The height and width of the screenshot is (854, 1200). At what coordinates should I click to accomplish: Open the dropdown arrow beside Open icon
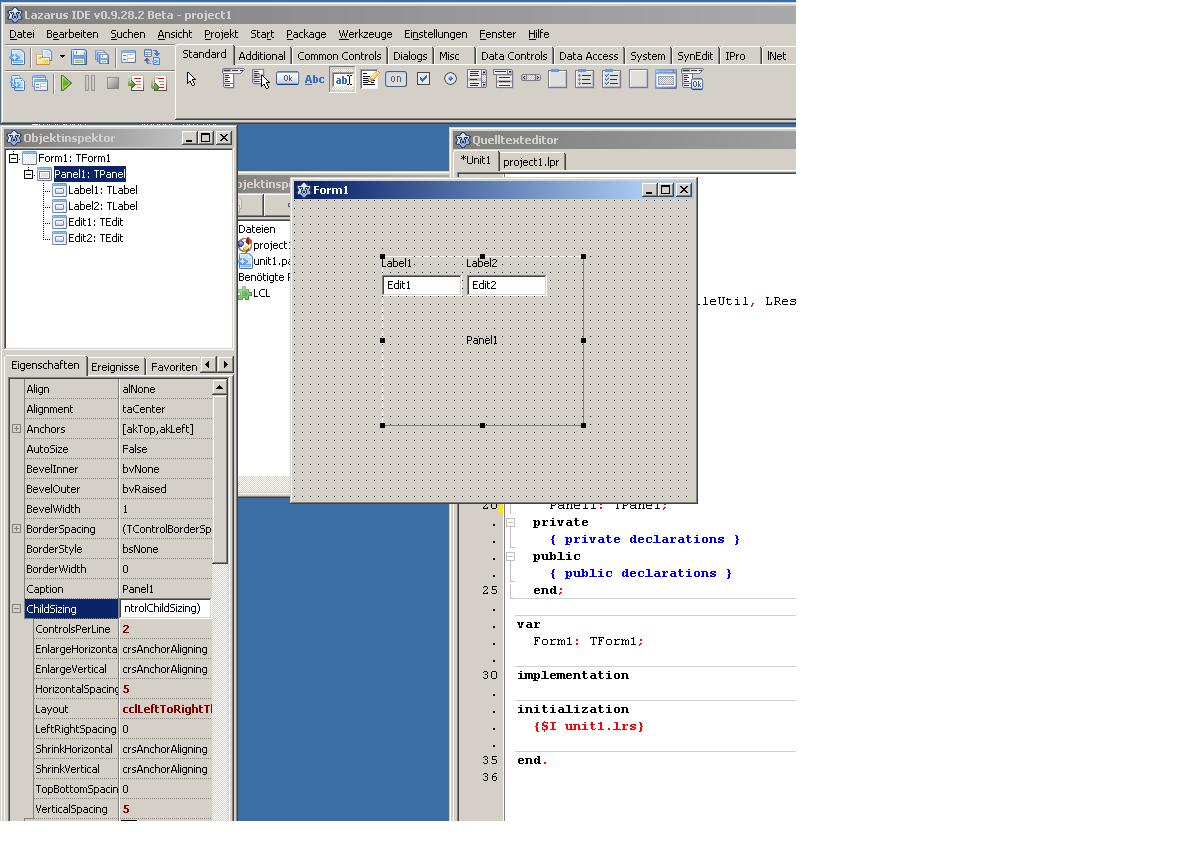click(x=62, y=57)
